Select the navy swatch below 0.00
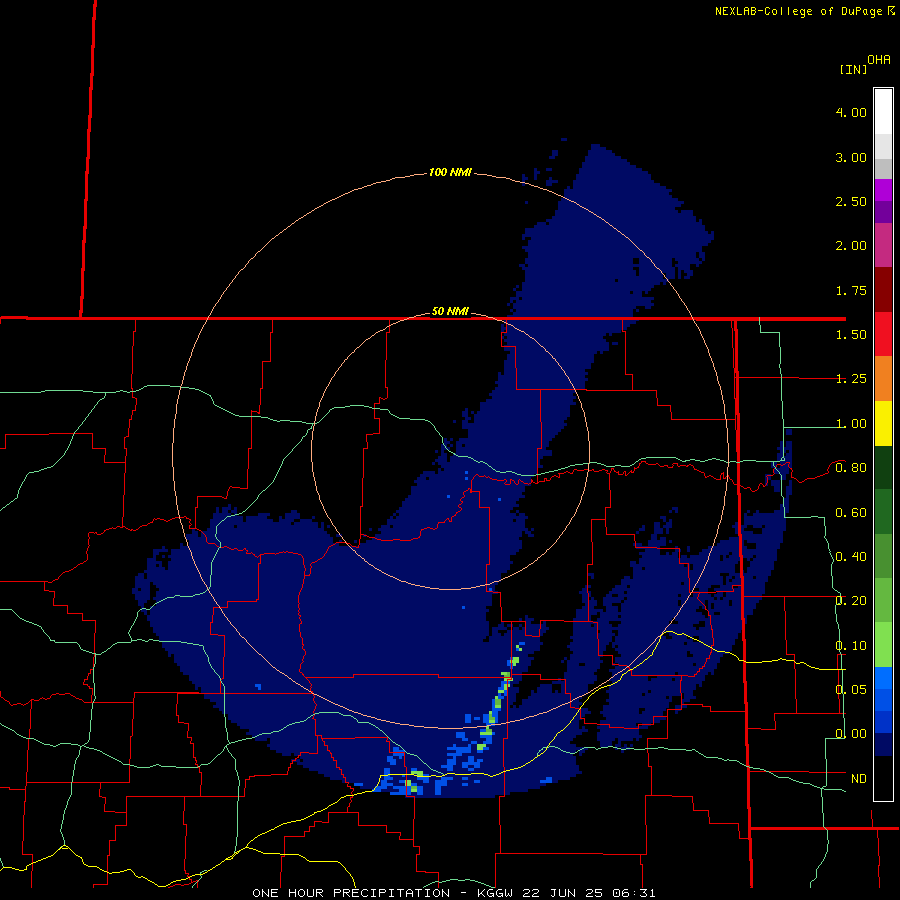This screenshot has width=900, height=900. click(883, 745)
